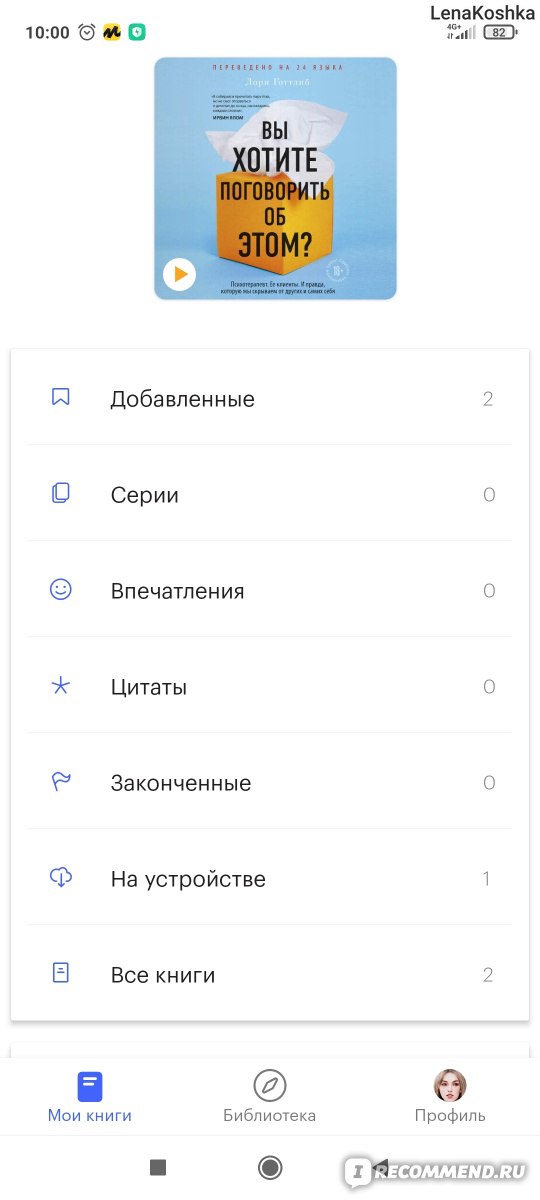540x1200 pixels.
Task: Open the Цитаты section
Action: 270,686
